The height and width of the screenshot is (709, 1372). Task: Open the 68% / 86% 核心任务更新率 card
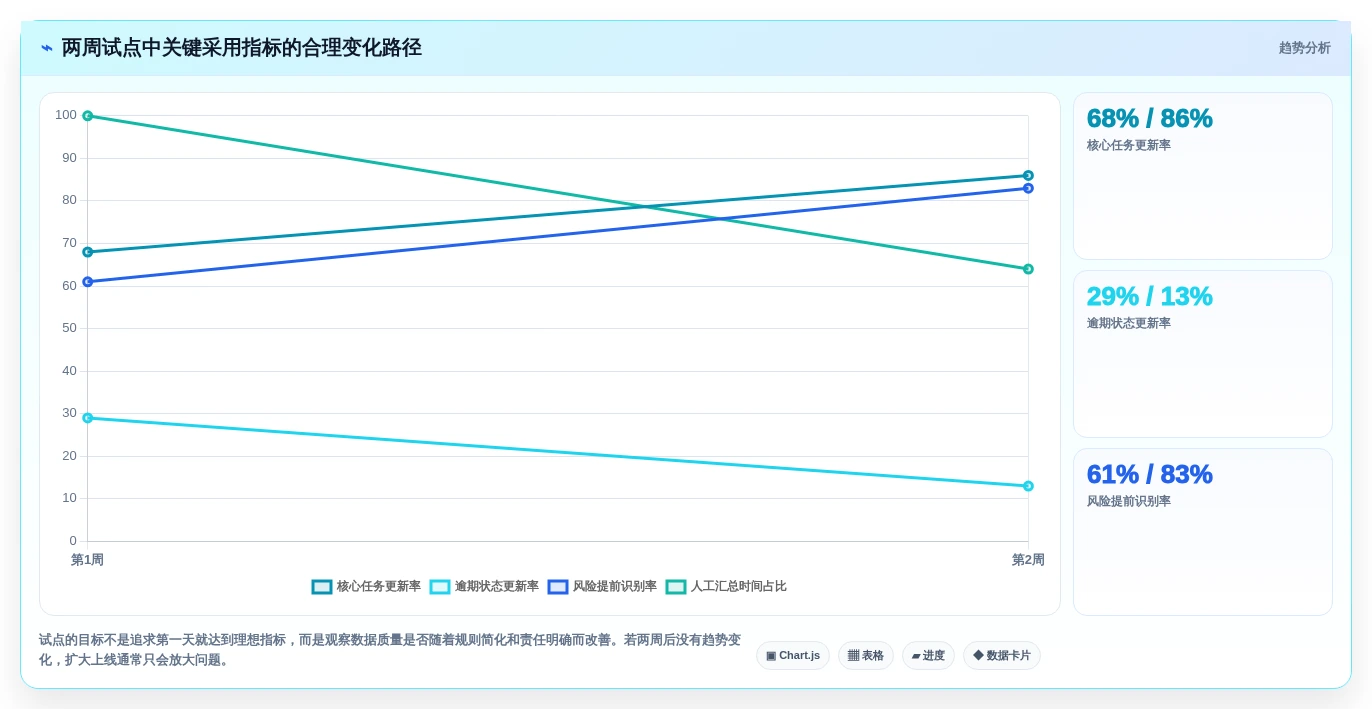[x=1203, y=176]
